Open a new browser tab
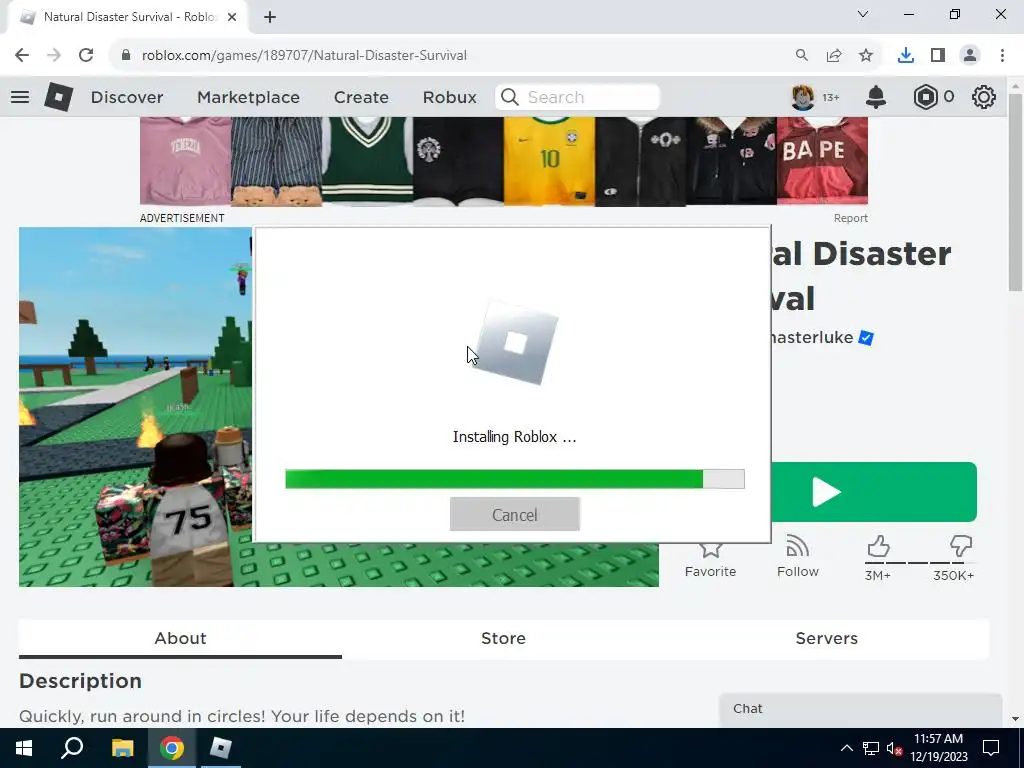Screen dimensions: 1024x768 pos(270,17)
